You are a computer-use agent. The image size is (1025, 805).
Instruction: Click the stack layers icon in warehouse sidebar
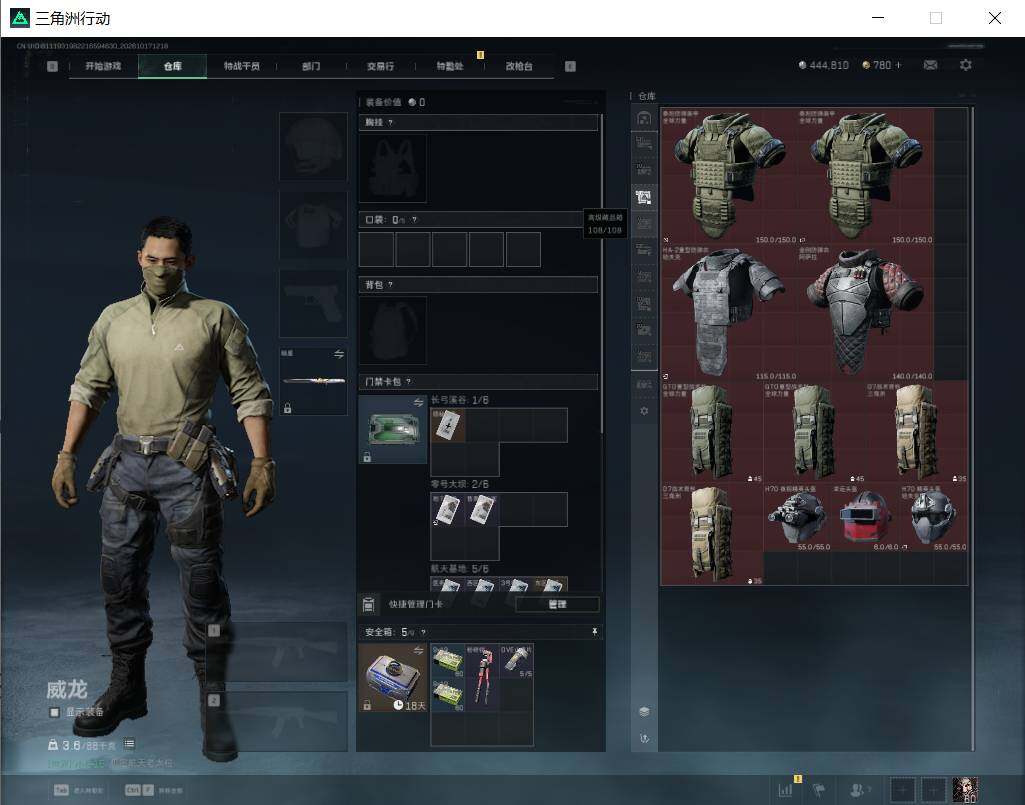644,711
